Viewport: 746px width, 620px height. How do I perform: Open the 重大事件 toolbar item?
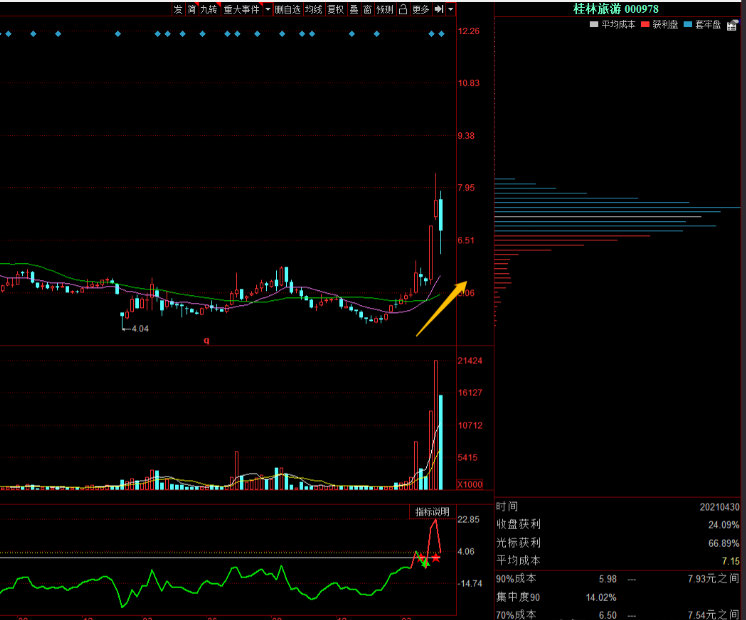[242, 9]
